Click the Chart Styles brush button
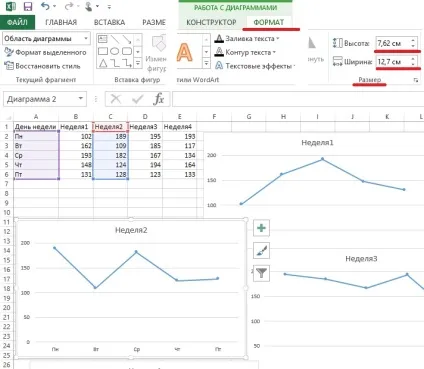The image size is (424, 369). pos(261,251)
